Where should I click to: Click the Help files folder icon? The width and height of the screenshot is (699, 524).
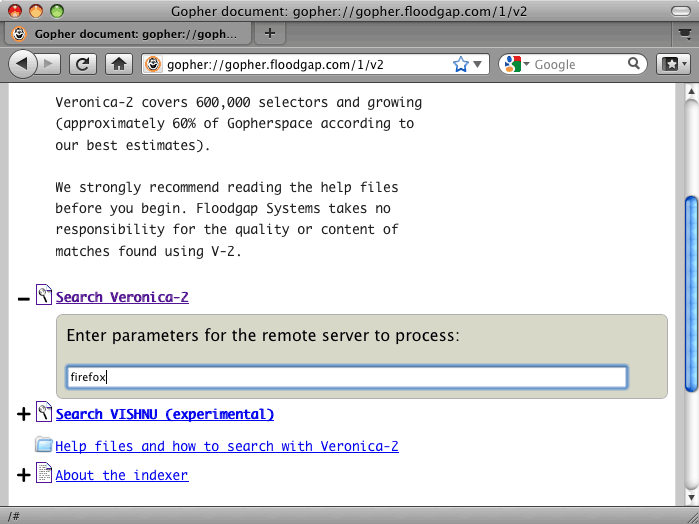pos(44,445)
